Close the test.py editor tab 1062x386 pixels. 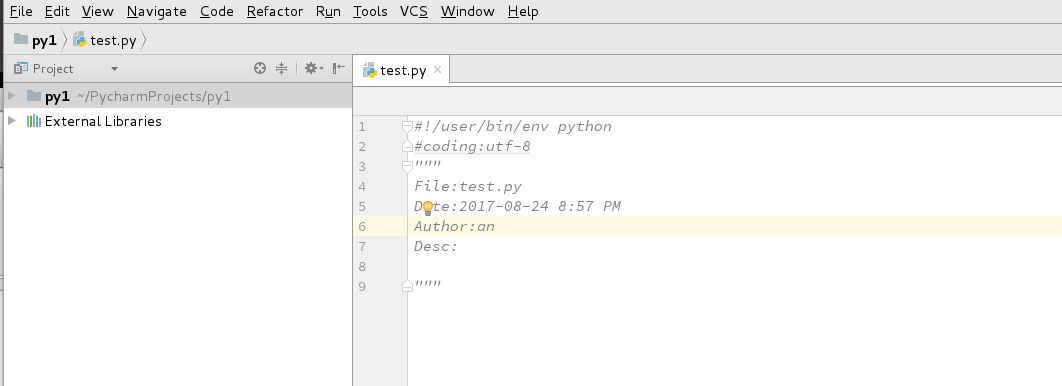[x=438, y=69]
